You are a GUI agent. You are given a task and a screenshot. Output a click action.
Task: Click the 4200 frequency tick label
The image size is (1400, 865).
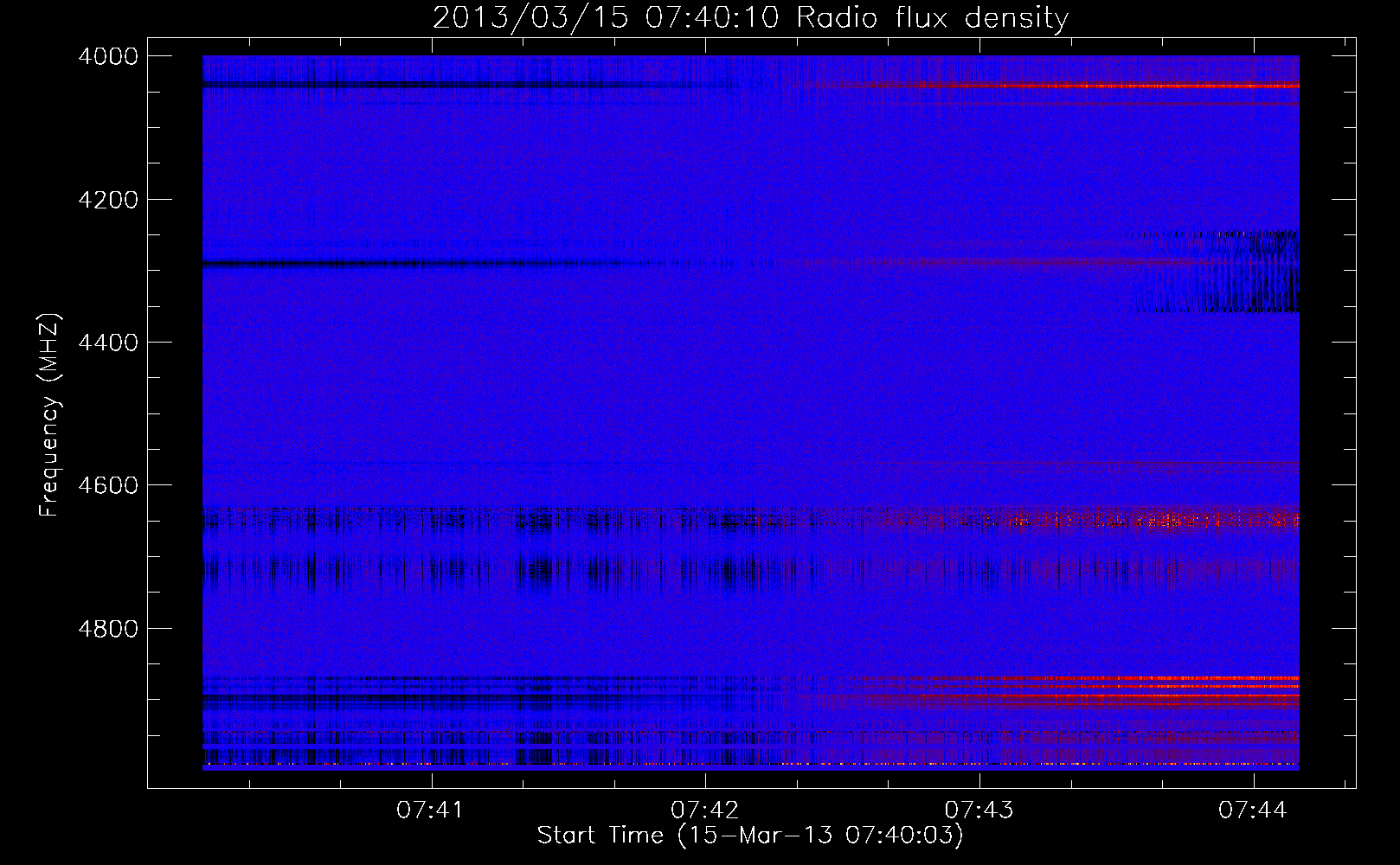click(108, 200)
